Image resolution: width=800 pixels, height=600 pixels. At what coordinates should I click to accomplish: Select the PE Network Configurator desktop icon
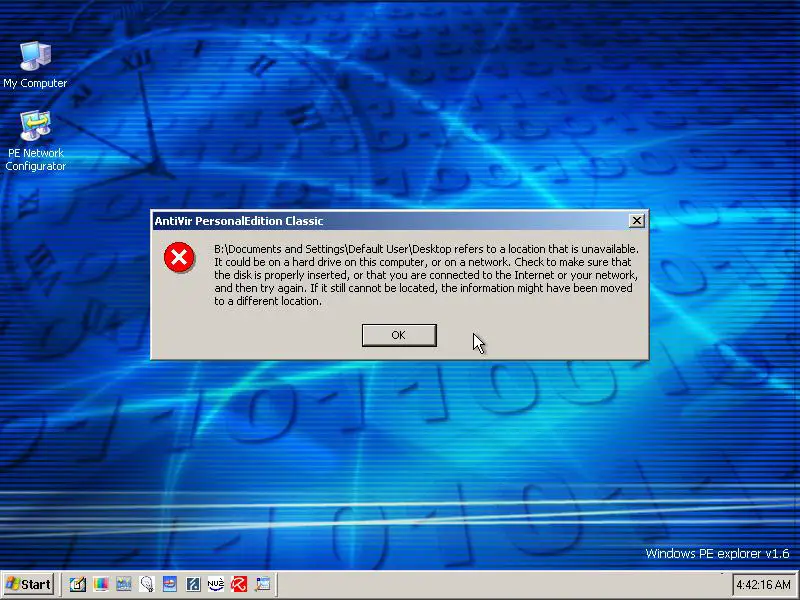pyautogui.click(x=35, y=141)
